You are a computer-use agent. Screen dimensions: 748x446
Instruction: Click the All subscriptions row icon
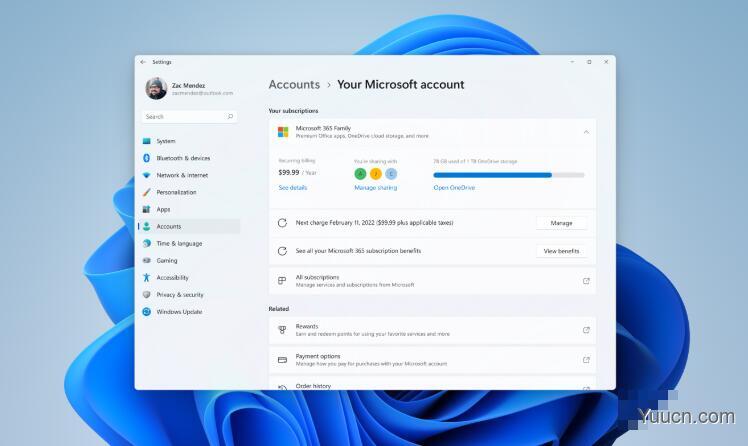282,280
